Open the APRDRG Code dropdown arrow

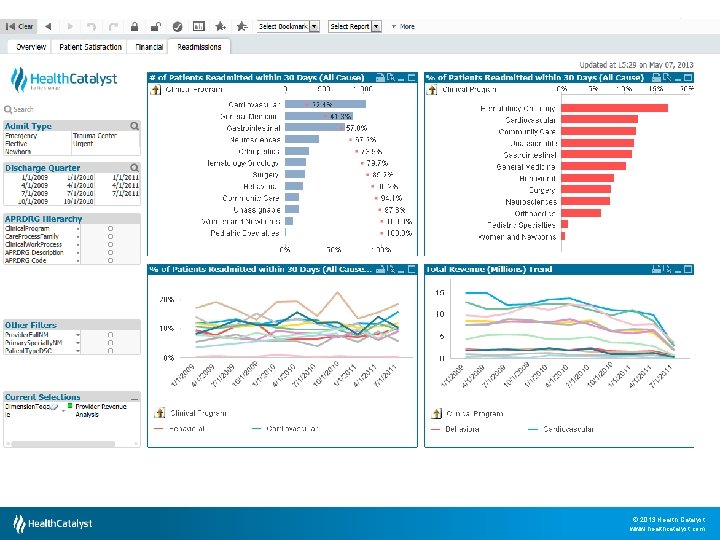pos(78,260)
